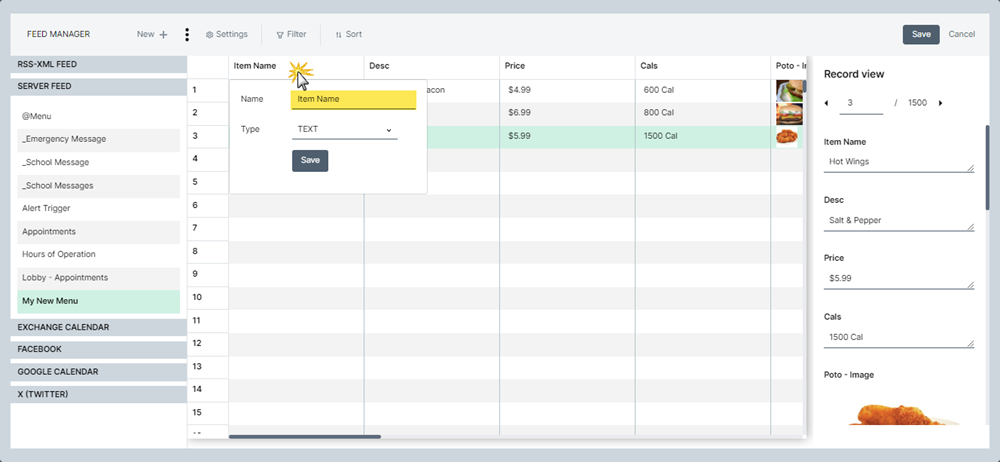This screenshot has width=1000, height=462.
Task: Select the Alert Trigger feed
Action: 98,209
